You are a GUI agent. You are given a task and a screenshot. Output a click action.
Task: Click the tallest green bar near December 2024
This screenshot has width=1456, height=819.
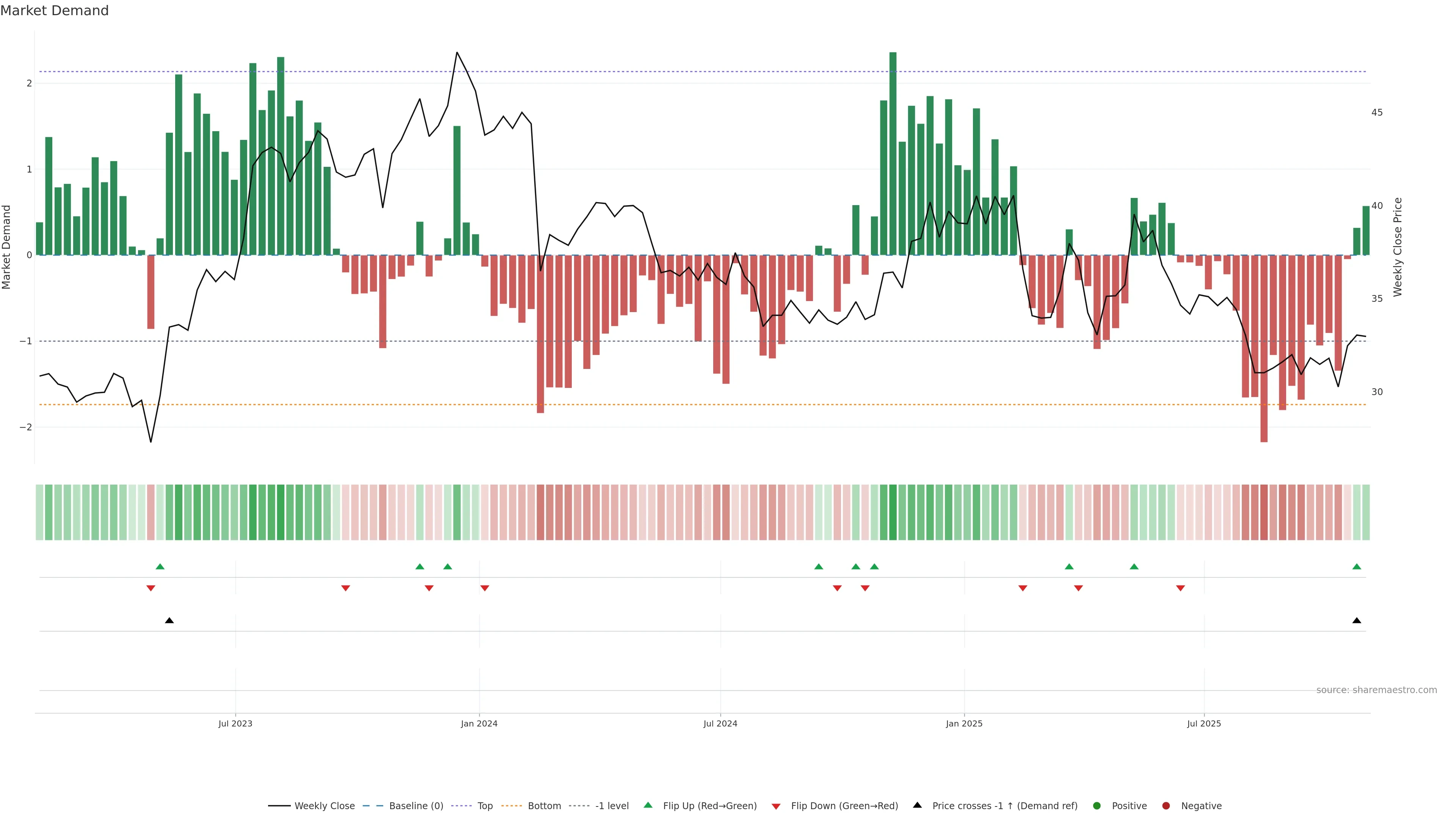tap(893, 152)
